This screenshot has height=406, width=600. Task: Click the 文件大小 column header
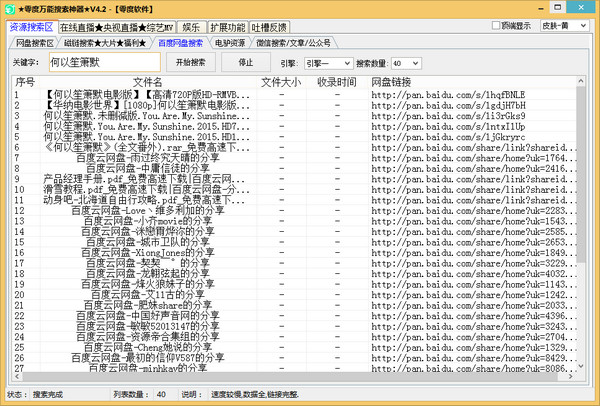280,81
